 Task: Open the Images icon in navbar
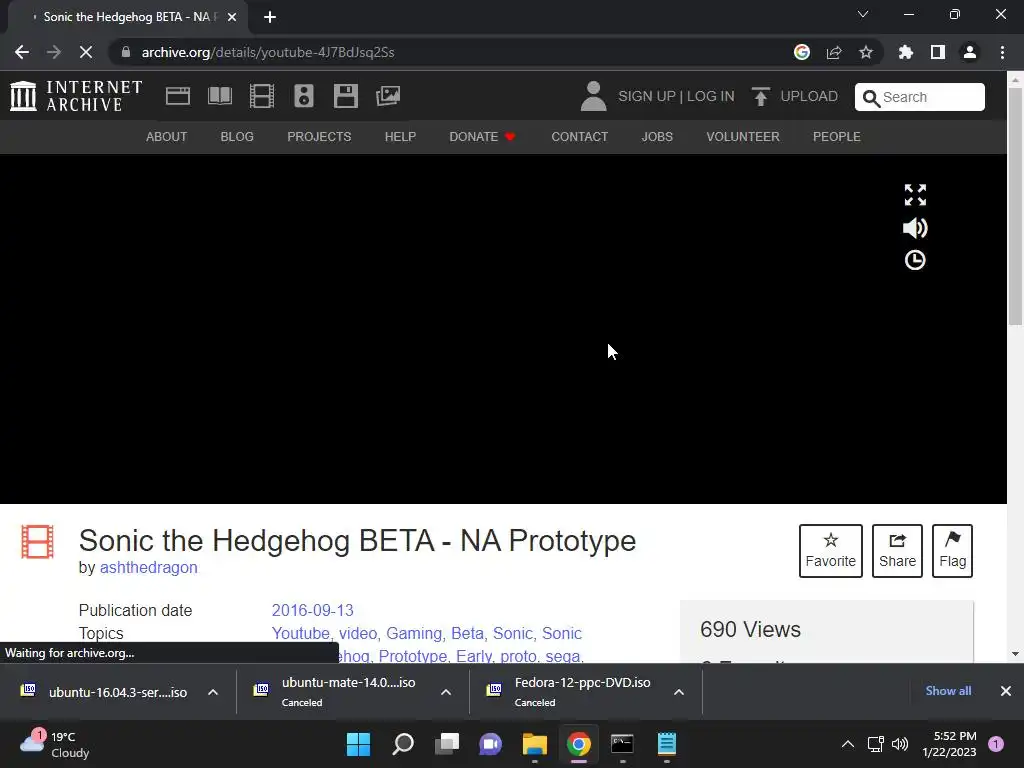[388, 96]
